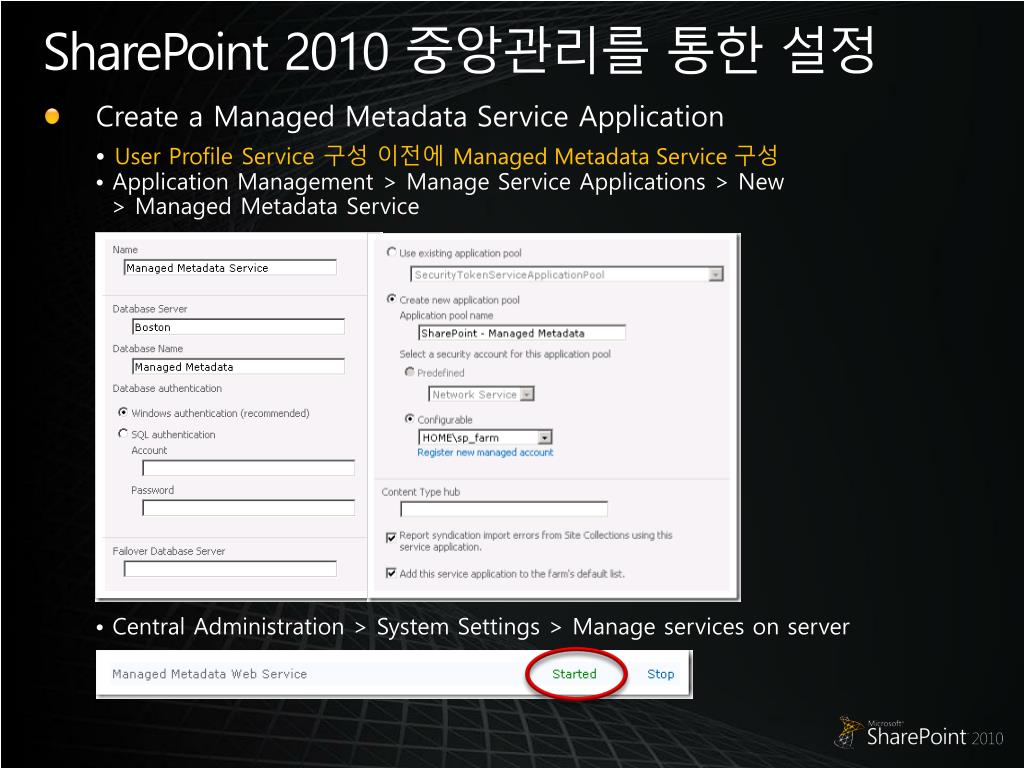Click the Database Name field showing Managed Metadata
The width and height of the screenshot is (1024, 768).
[x=238, y=366]
